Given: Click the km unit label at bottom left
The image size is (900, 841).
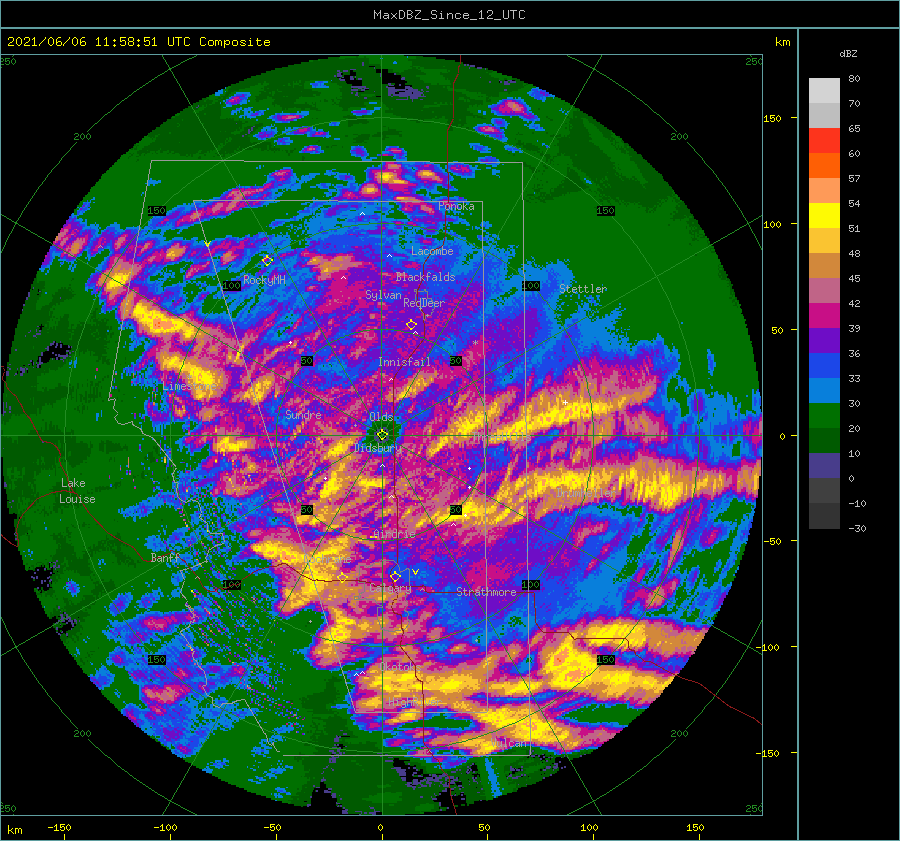Looking at the screenshot, I should click(x=14, y=830).
